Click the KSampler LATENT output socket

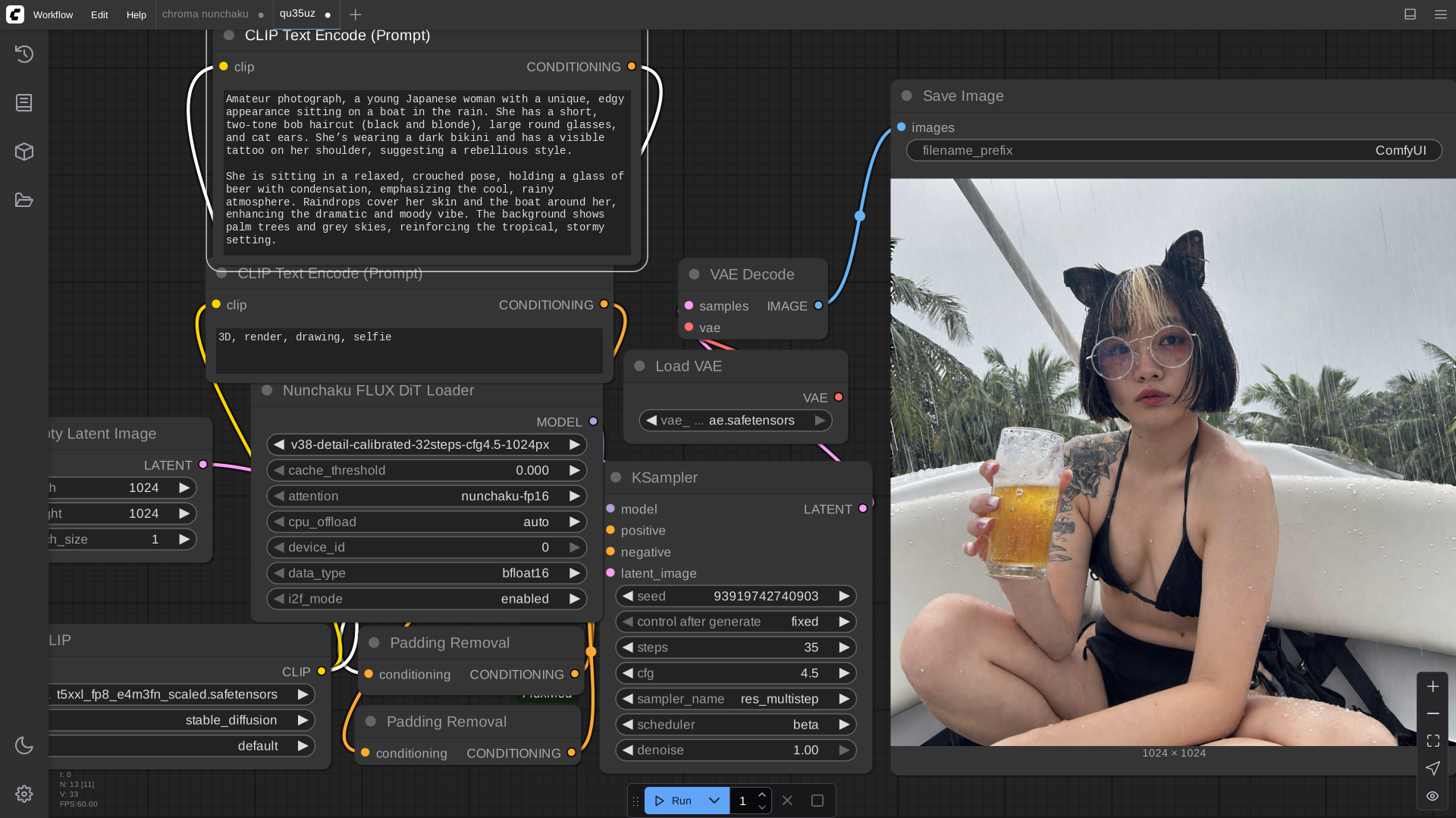point(862,508)
